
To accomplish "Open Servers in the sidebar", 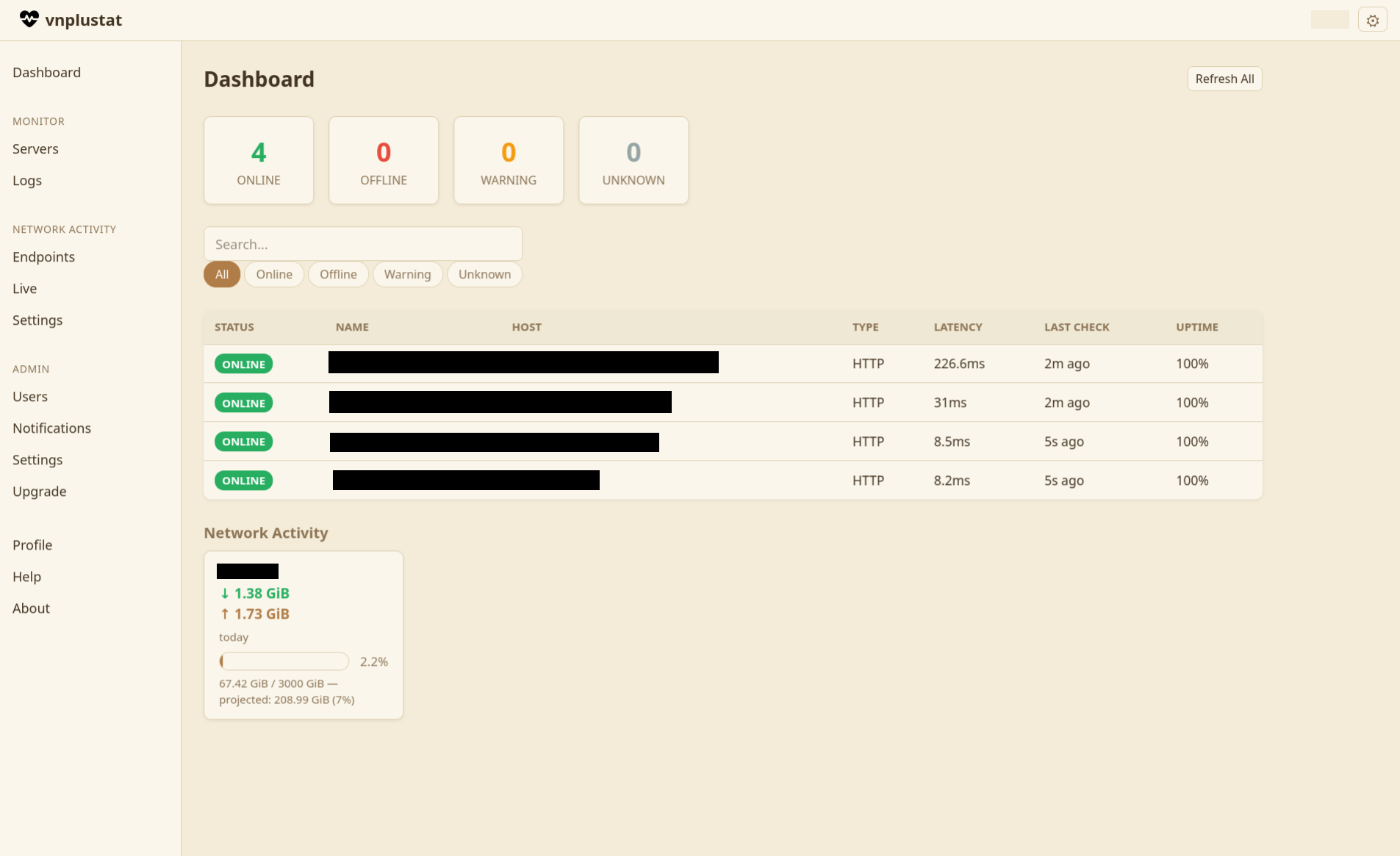I will pyautogui.click(x=35, y=149).
